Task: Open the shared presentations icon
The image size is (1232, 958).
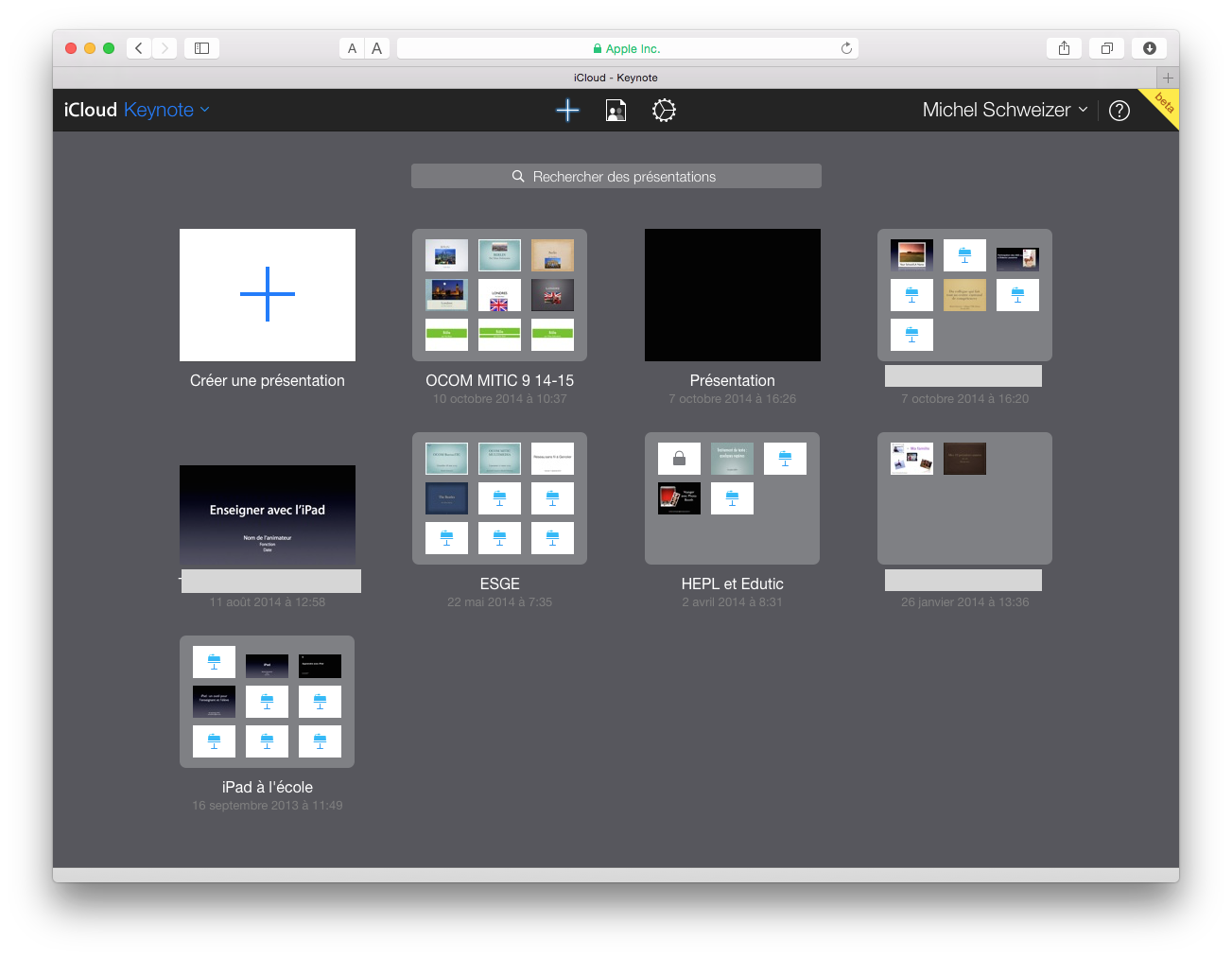Action: tap(616, 111)
